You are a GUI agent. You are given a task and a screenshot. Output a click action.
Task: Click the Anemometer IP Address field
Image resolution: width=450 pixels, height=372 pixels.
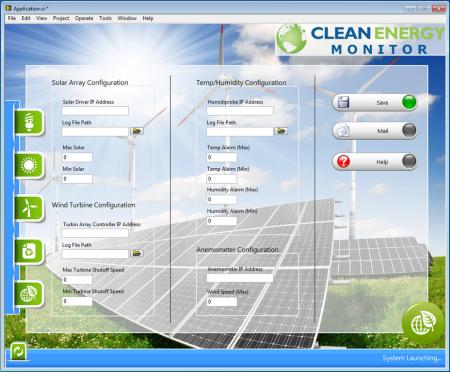[240, 278]
